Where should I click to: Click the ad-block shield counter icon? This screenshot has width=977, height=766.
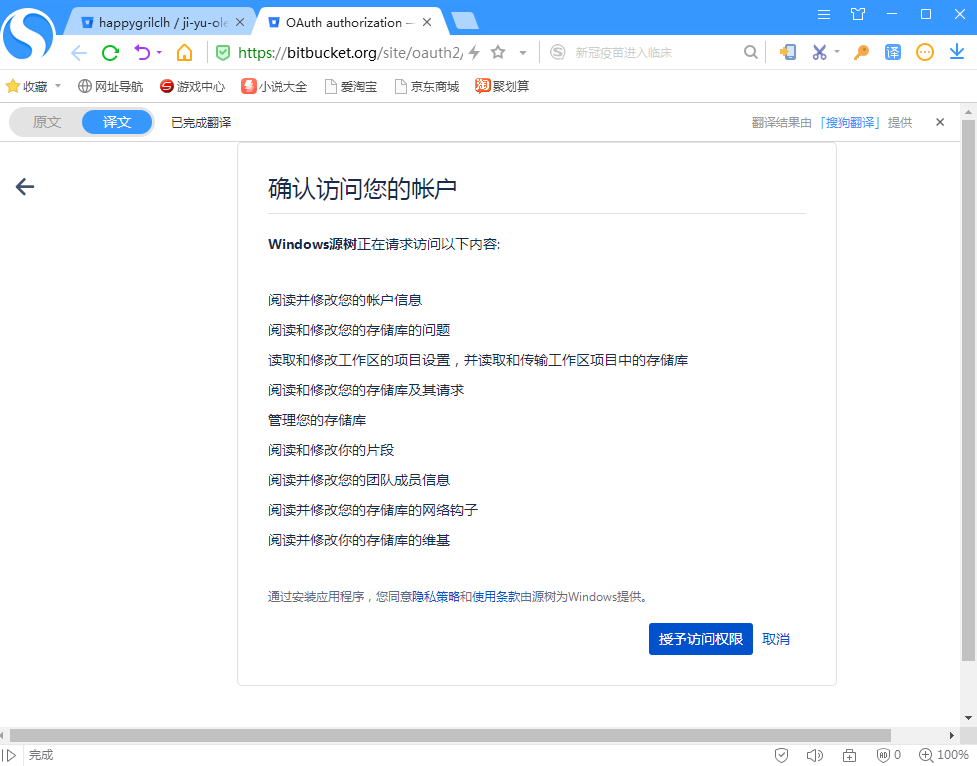click(x=889, y=755)
